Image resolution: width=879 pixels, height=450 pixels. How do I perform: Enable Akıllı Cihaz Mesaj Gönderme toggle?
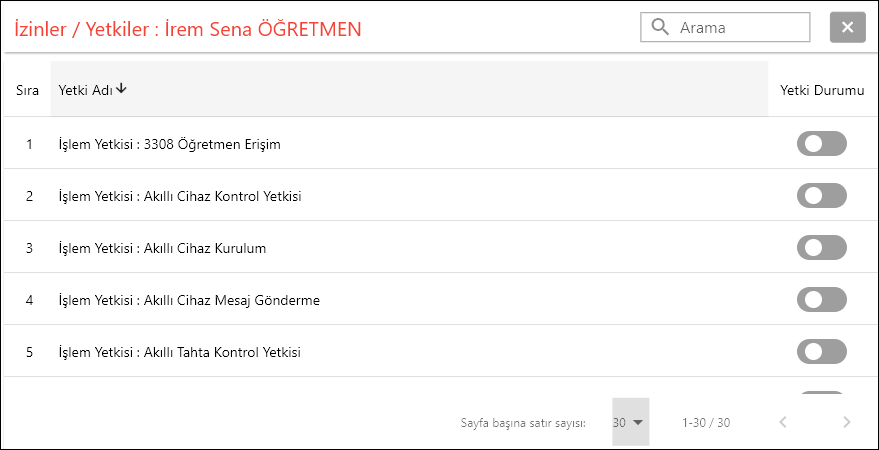point(821,300)
